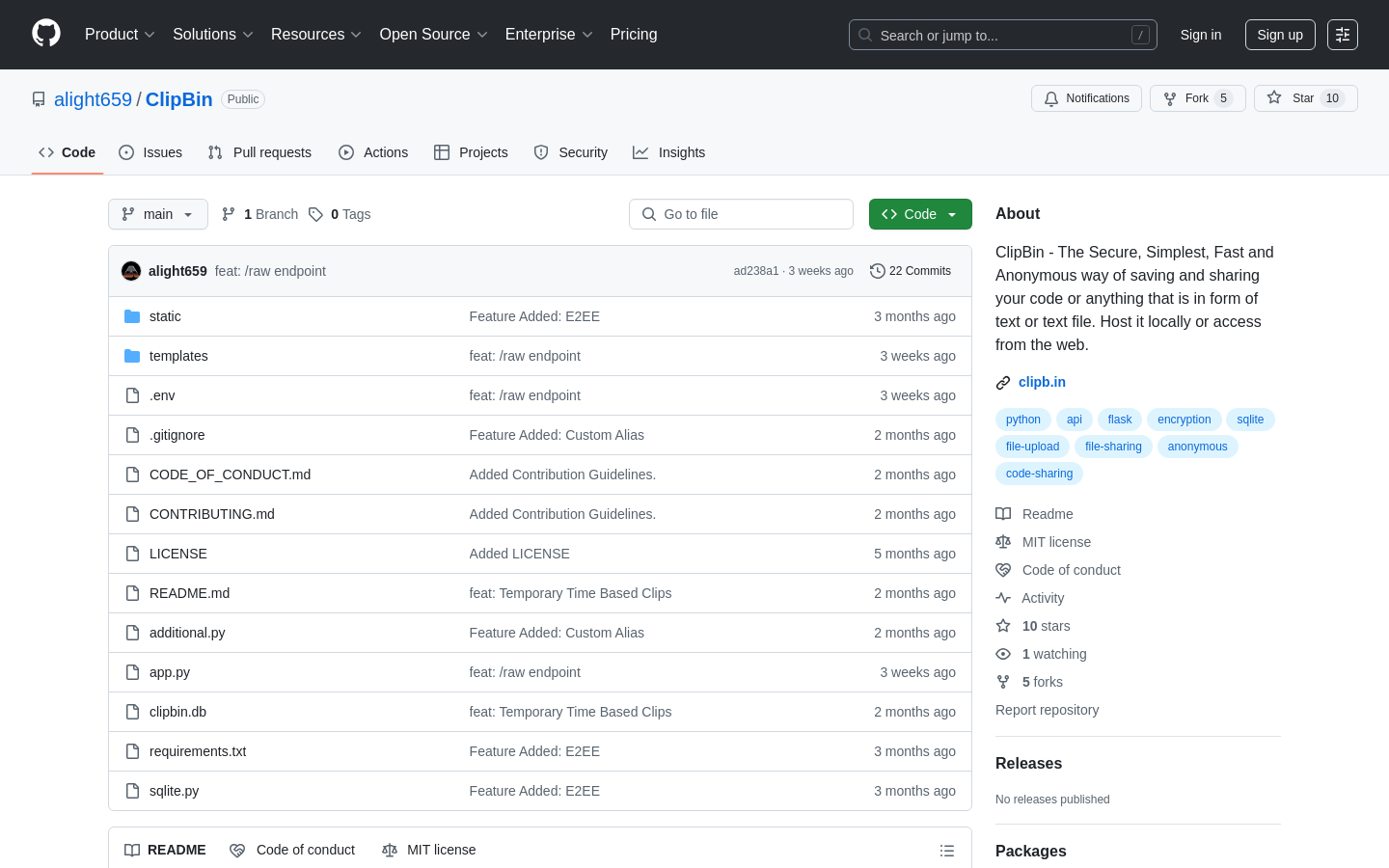Click the Go to file input

(x=741, y=214)
